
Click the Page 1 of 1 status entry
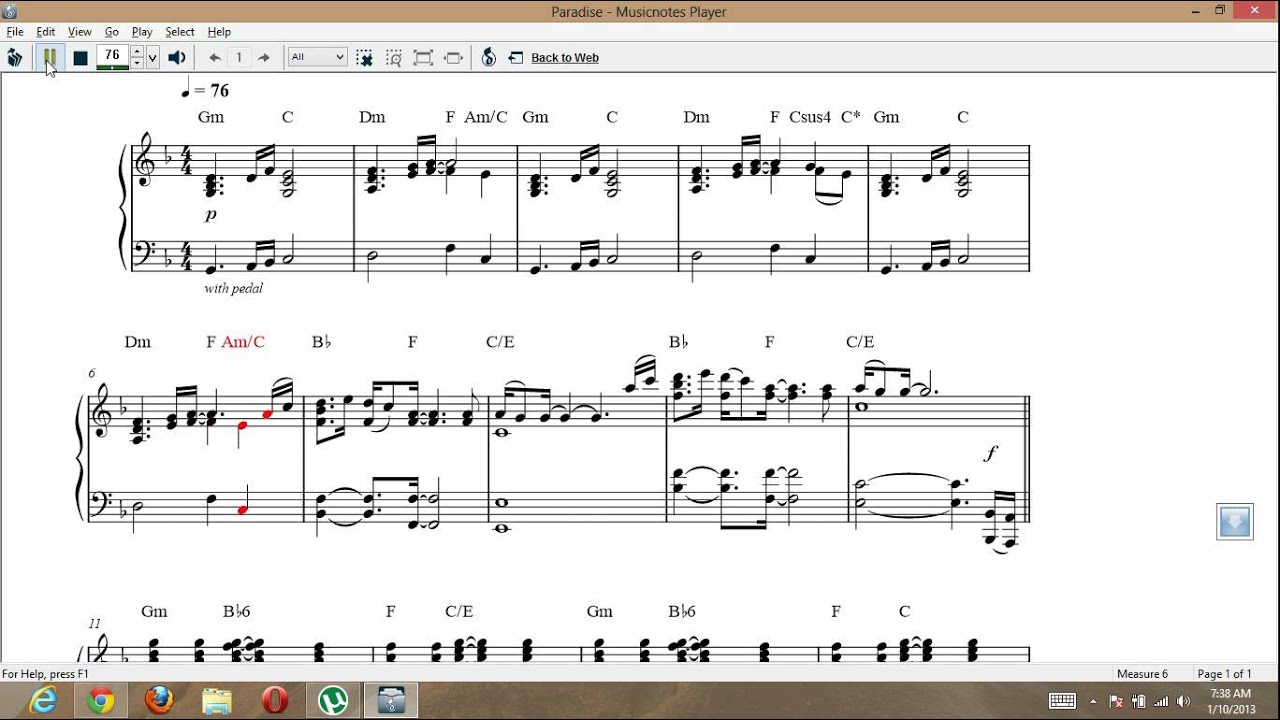coord(1225,674)
